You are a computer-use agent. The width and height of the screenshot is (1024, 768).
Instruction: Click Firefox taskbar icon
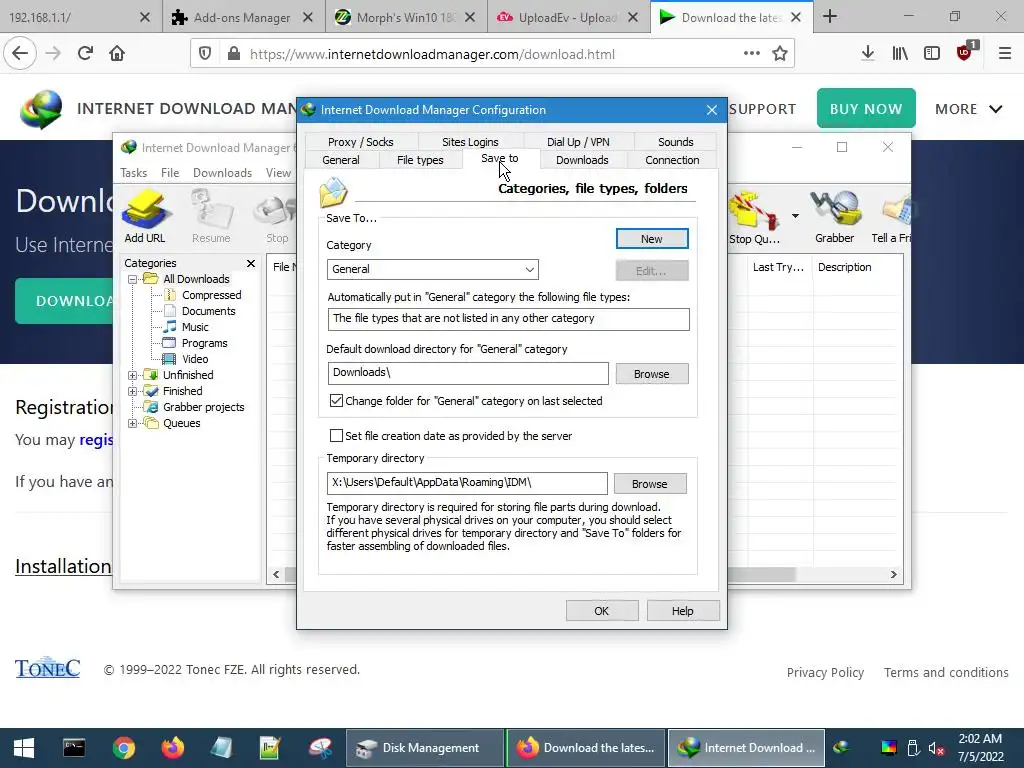(172, 748)
